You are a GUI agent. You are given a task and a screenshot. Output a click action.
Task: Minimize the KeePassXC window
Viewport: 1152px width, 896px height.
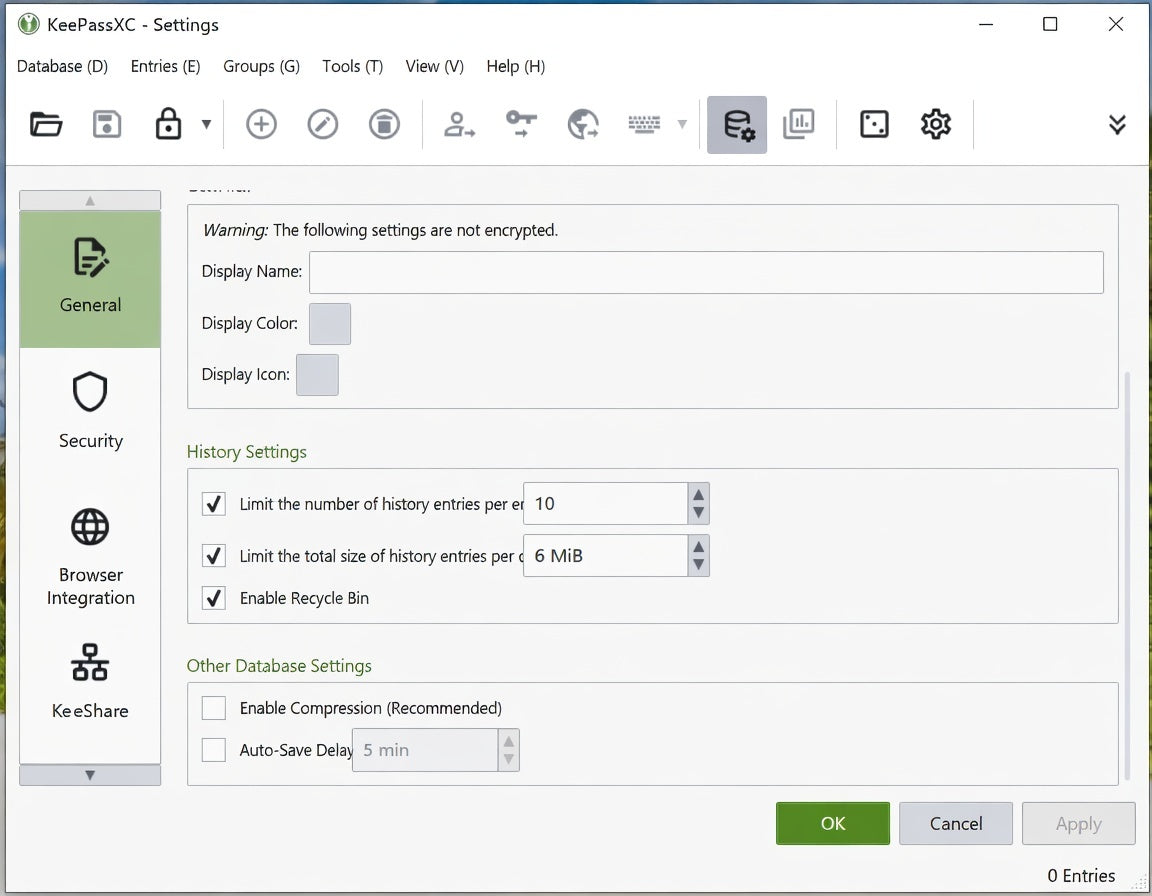coord(986,24)
